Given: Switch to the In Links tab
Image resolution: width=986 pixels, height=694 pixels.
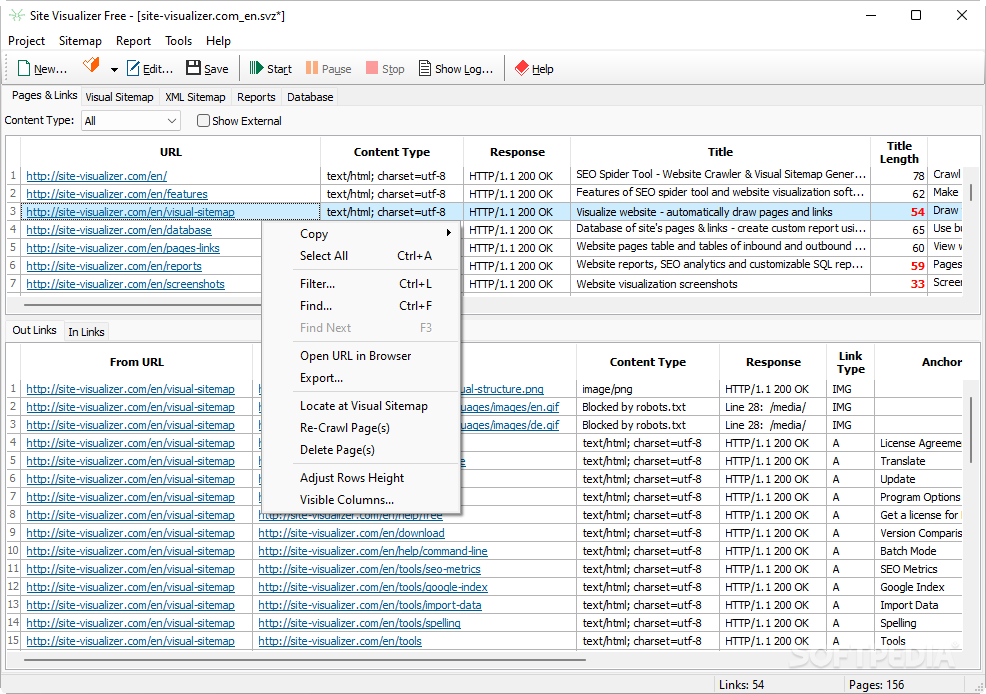Looking at the screenshot, I should point(86,332).
